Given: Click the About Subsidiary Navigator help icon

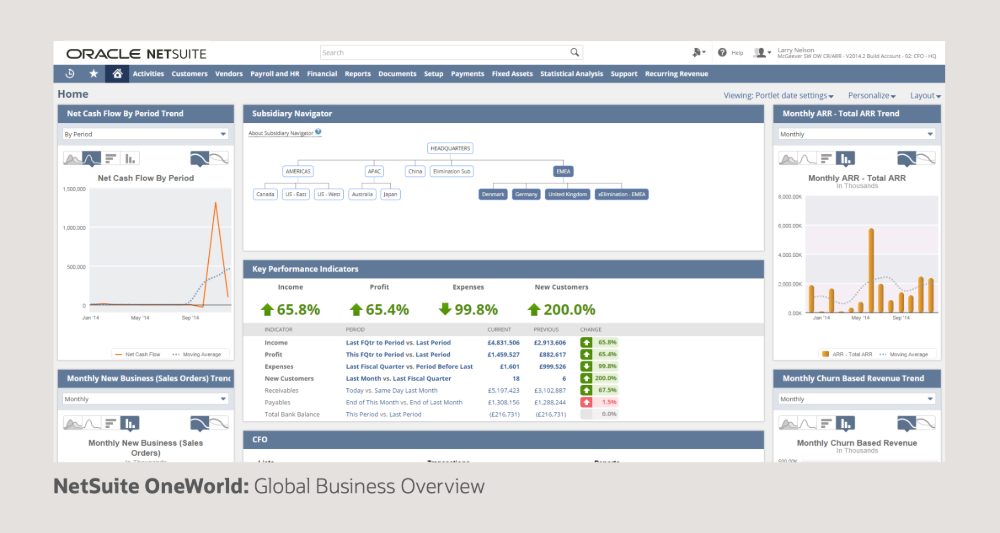Looking at the screenshot, I should coord(318,132).
